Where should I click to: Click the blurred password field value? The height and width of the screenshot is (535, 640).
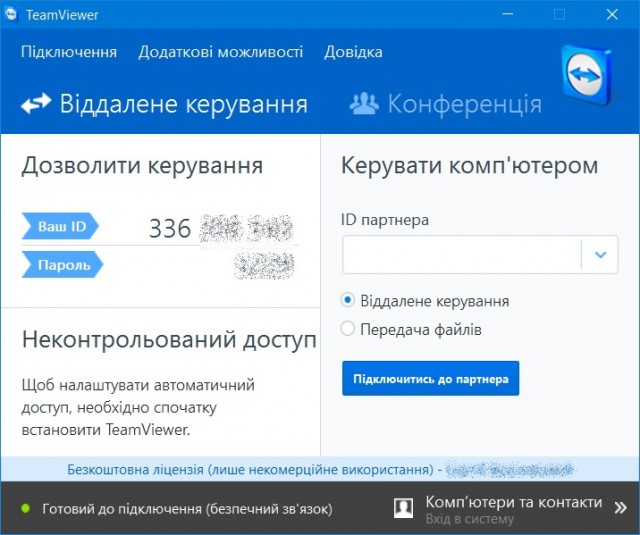pos(264,266)
